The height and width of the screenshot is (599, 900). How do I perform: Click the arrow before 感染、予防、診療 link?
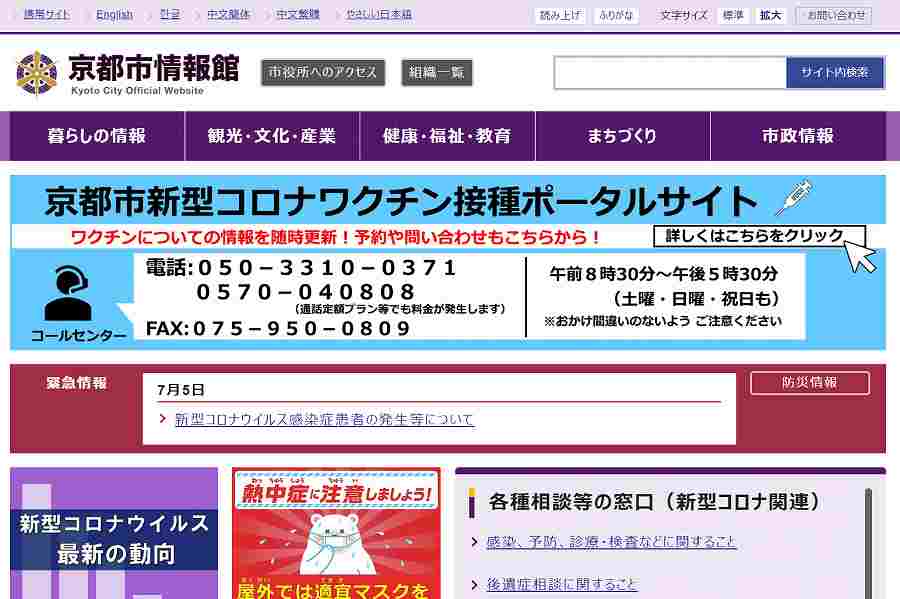pos(474,542)
